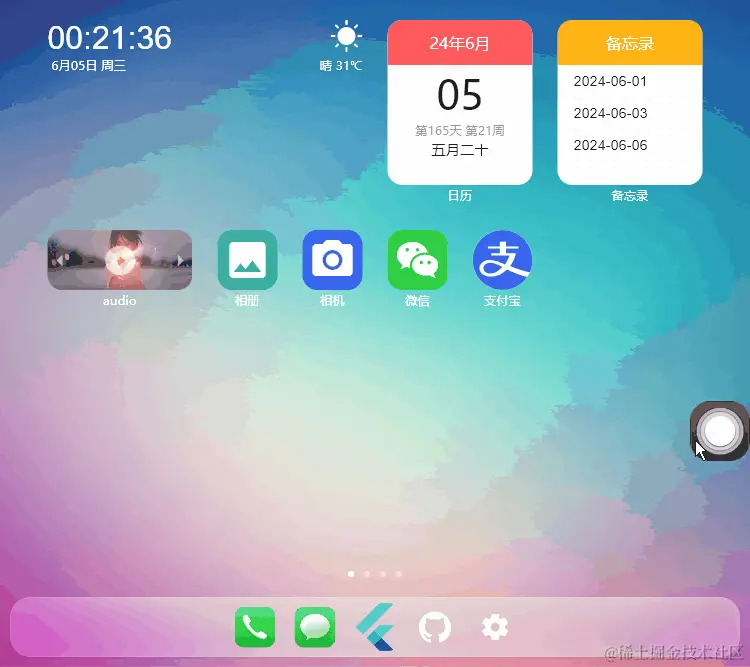
Task: Open the 微信 WeChat app
Action: click(x=418, y=260)
